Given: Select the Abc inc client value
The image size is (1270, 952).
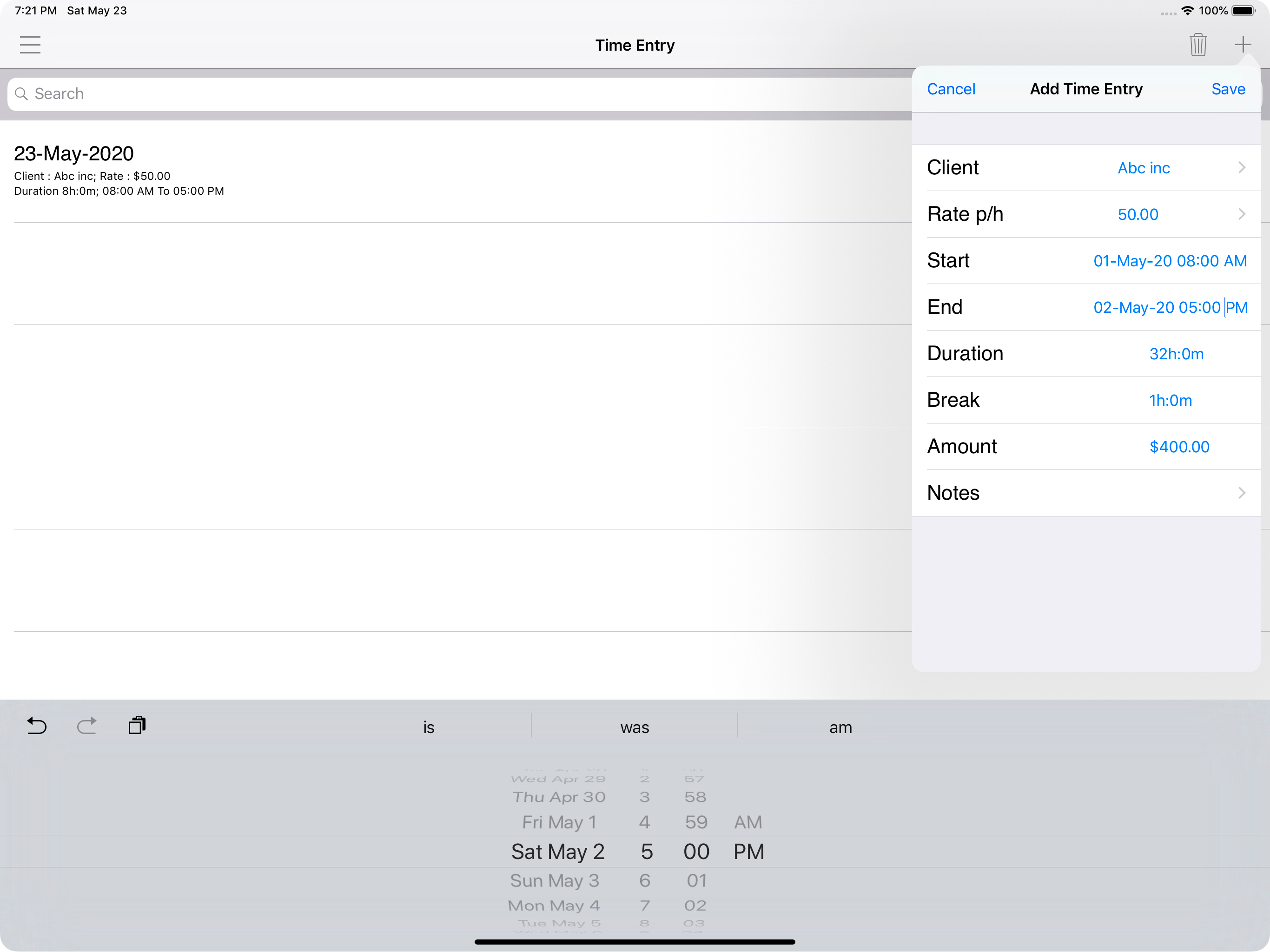Looking at the screenshot, I should point(1143,168).
